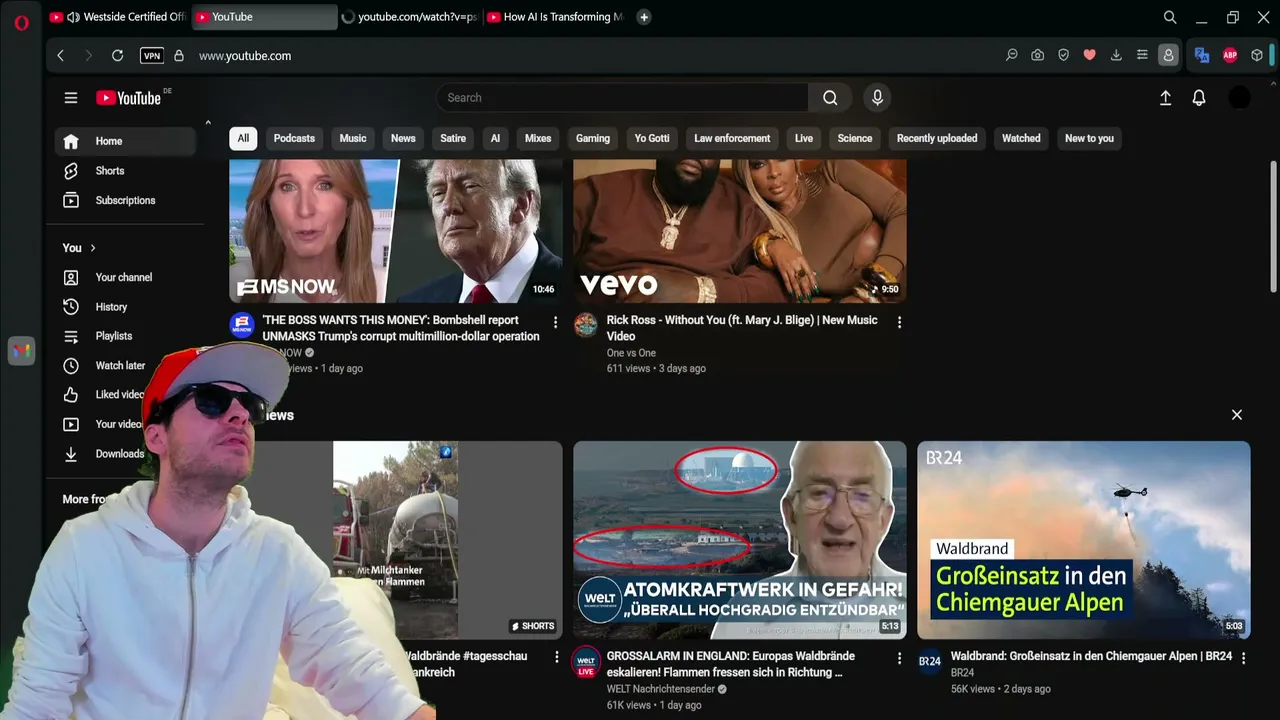Click the YouTube search field

[622, 98]
